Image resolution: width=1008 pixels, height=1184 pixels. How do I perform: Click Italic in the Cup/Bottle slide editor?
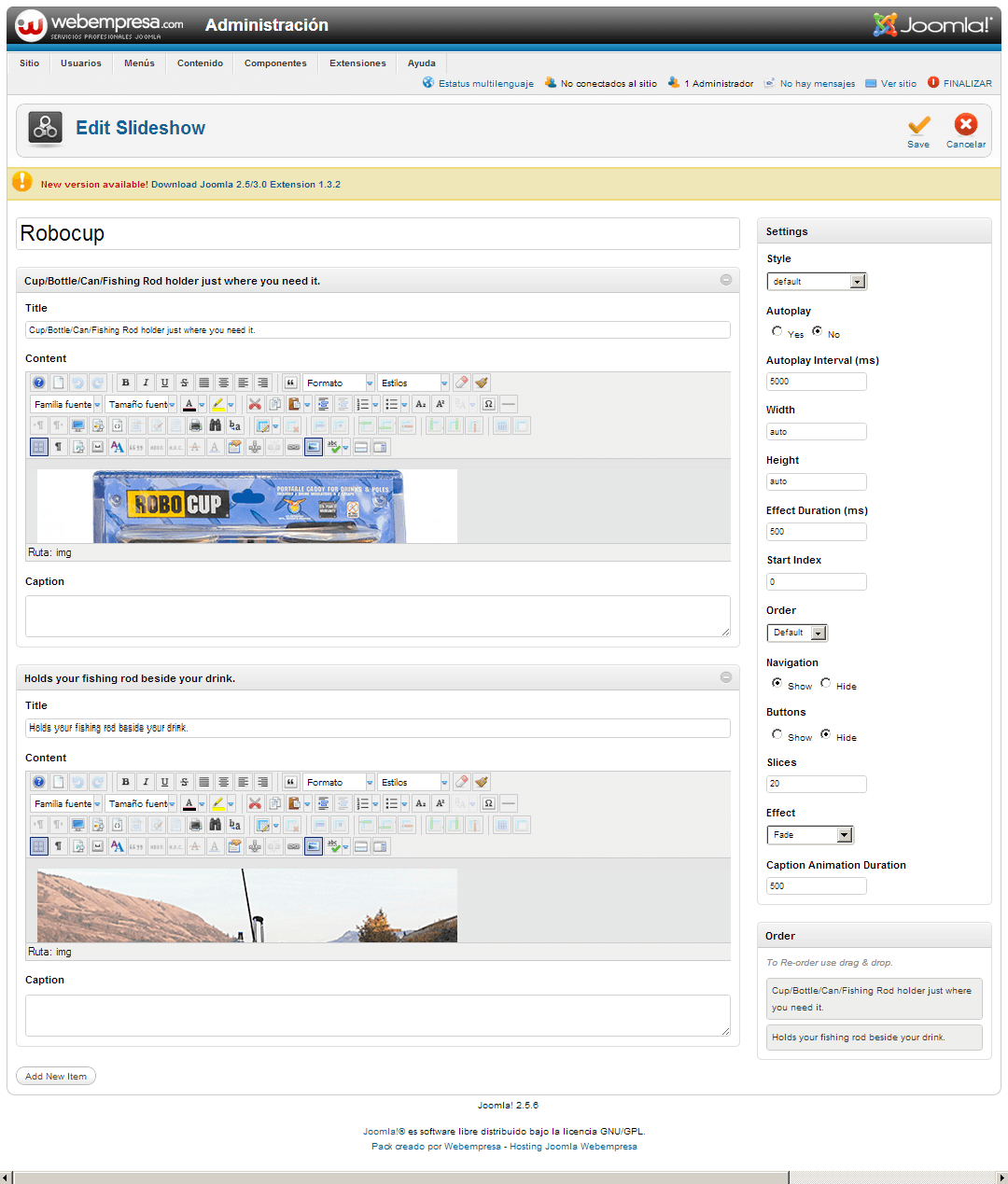point(146,383)
